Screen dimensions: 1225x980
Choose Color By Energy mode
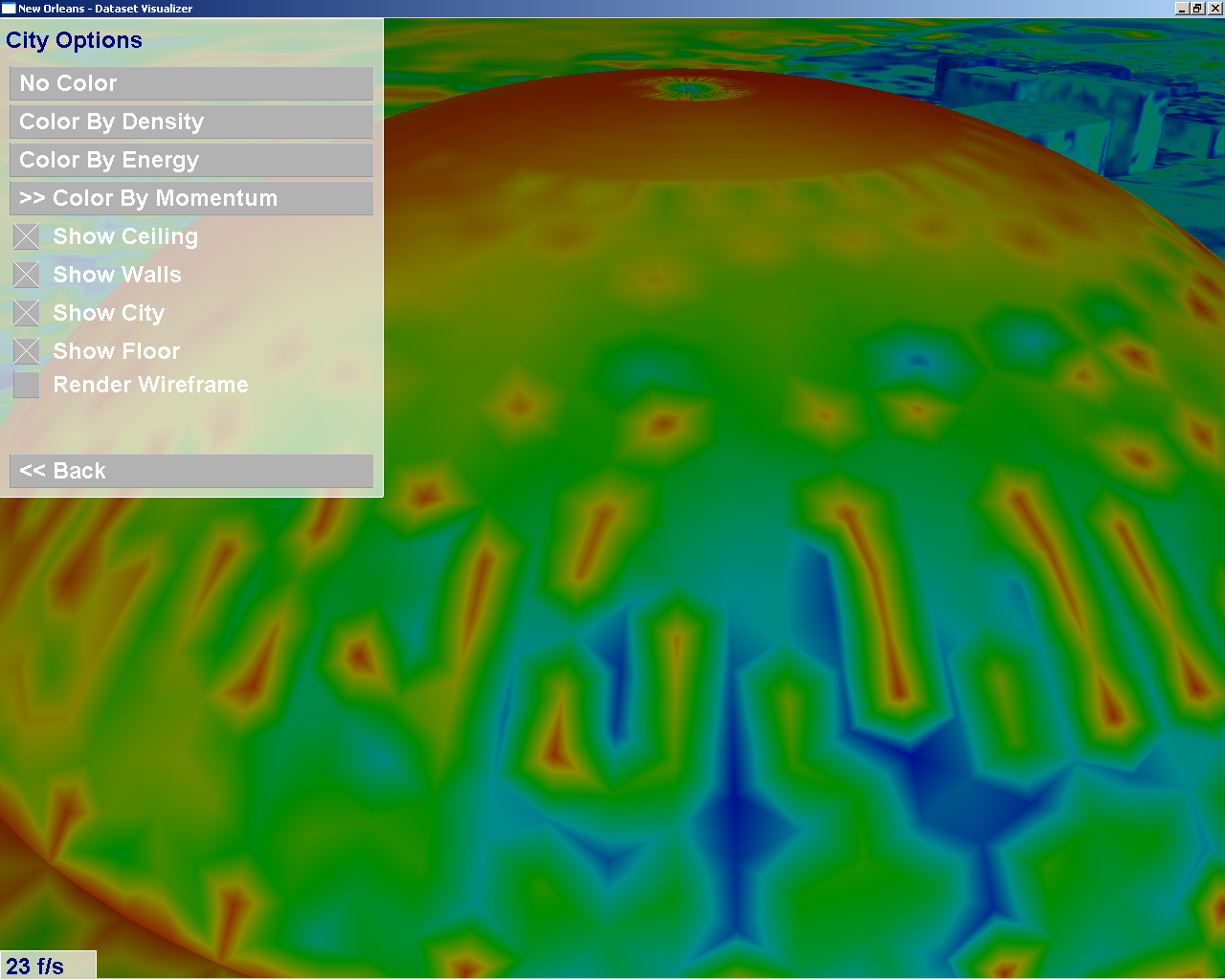[191, 160]
